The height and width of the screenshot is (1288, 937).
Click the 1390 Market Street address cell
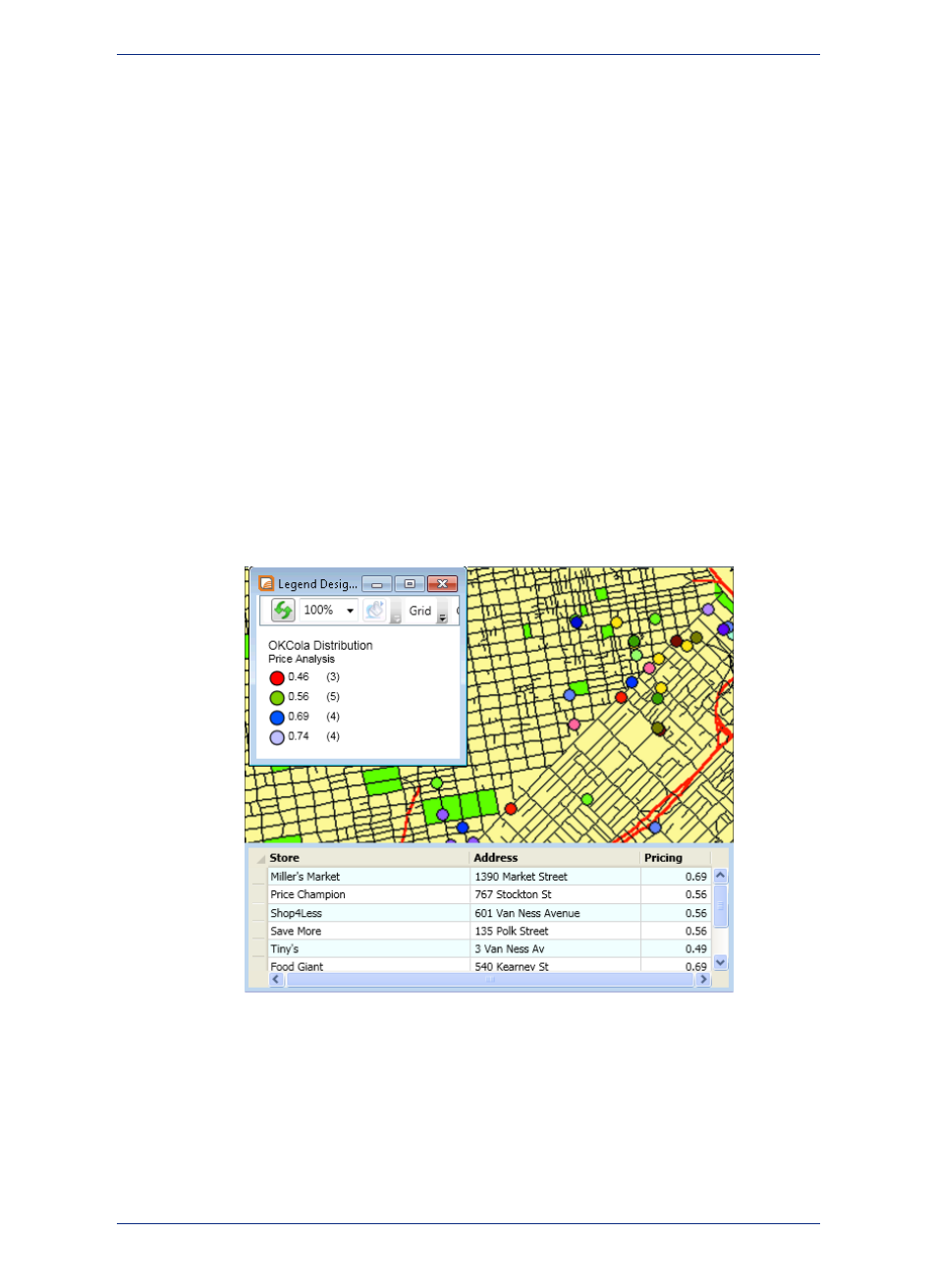[x=556, y=877]
